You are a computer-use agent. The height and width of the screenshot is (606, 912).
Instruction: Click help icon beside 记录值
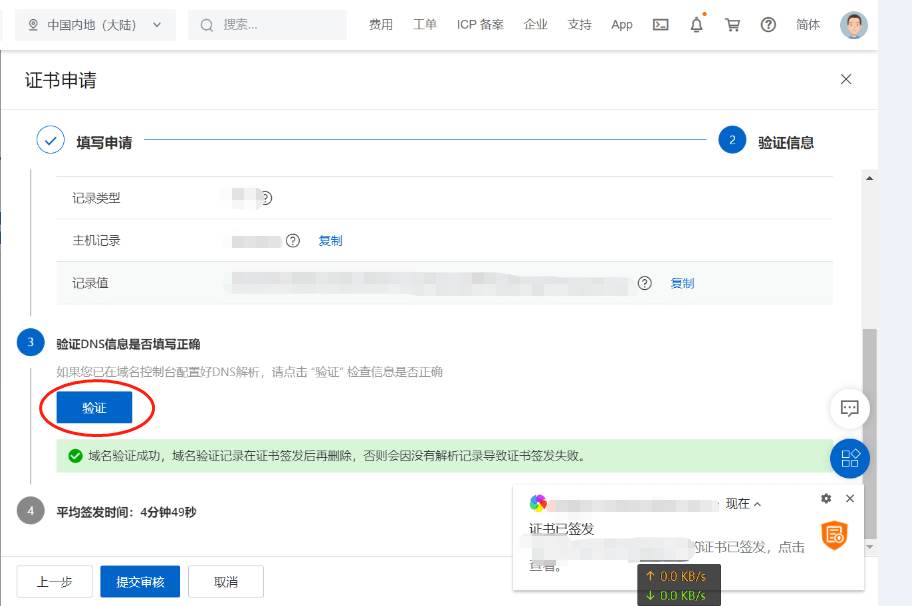coord(645,283)
